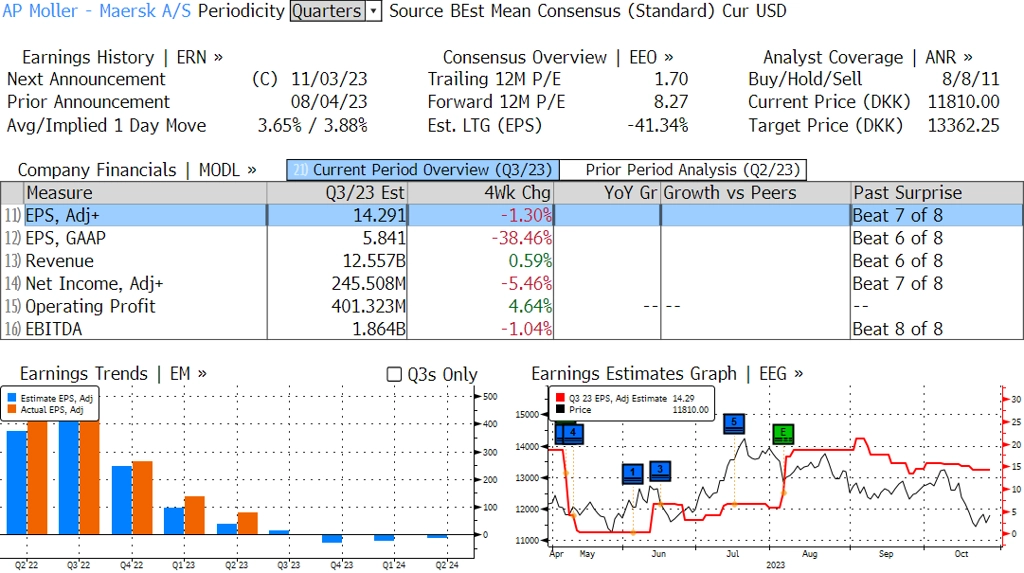Select the Operating Profit row
Viewport: 1024px width, 573px height.
pos(511,306)
